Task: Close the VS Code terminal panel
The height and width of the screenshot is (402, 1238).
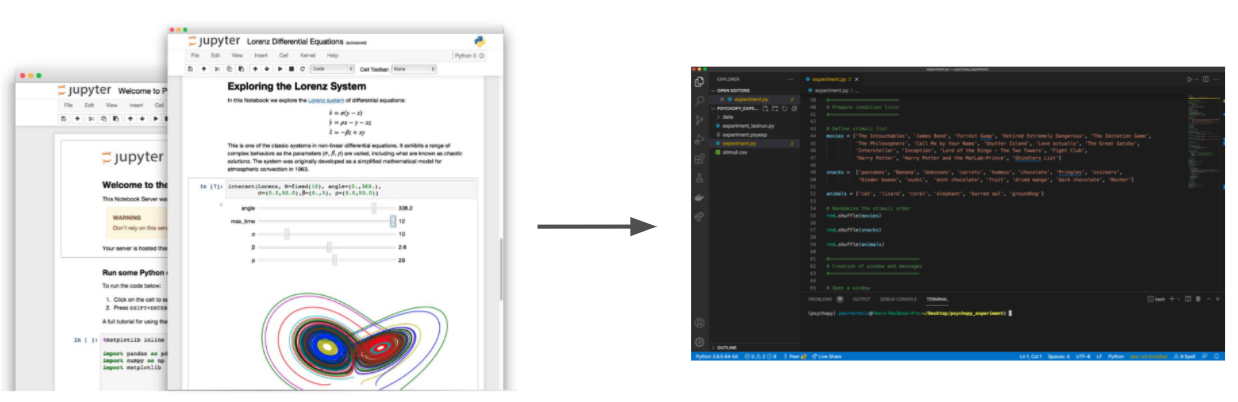Action: pos(1217,299)
